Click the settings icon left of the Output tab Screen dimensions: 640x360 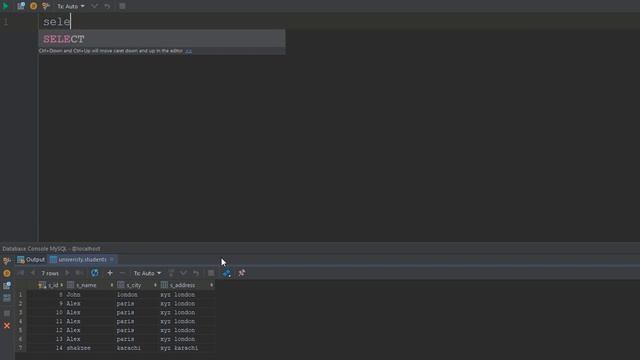click(7, 260)
